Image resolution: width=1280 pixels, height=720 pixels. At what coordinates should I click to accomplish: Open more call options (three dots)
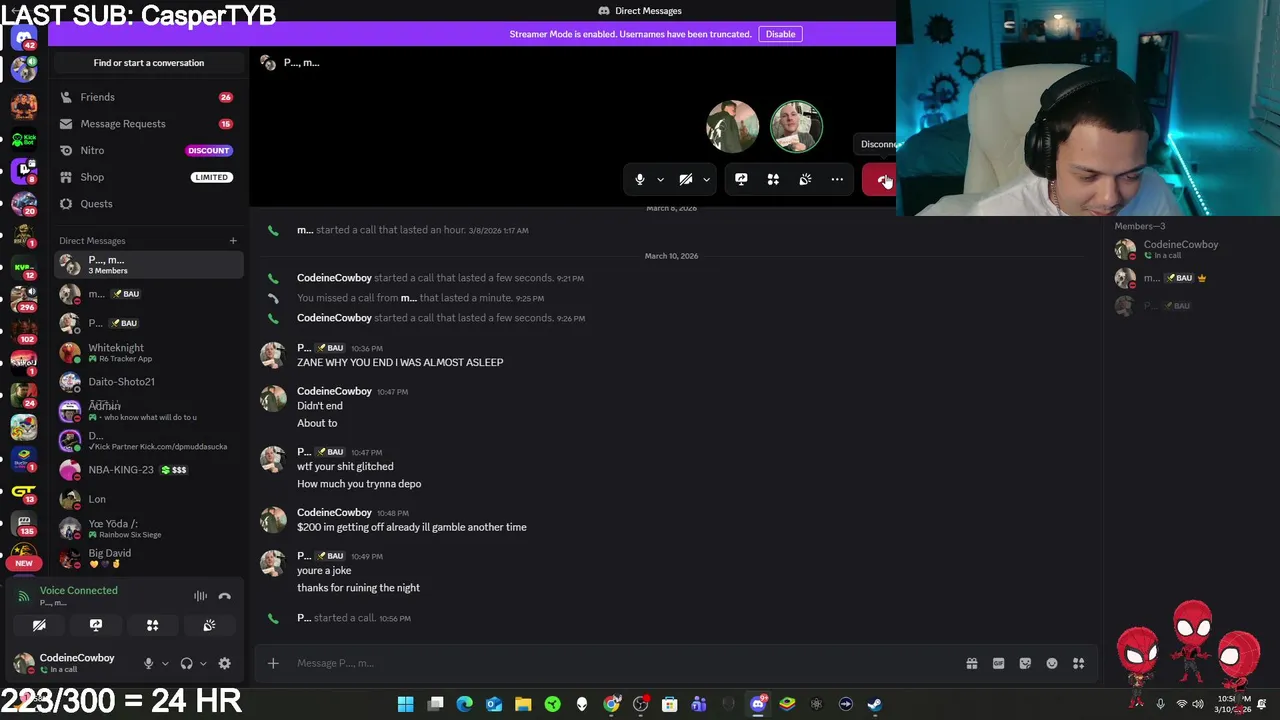[837, 180]
